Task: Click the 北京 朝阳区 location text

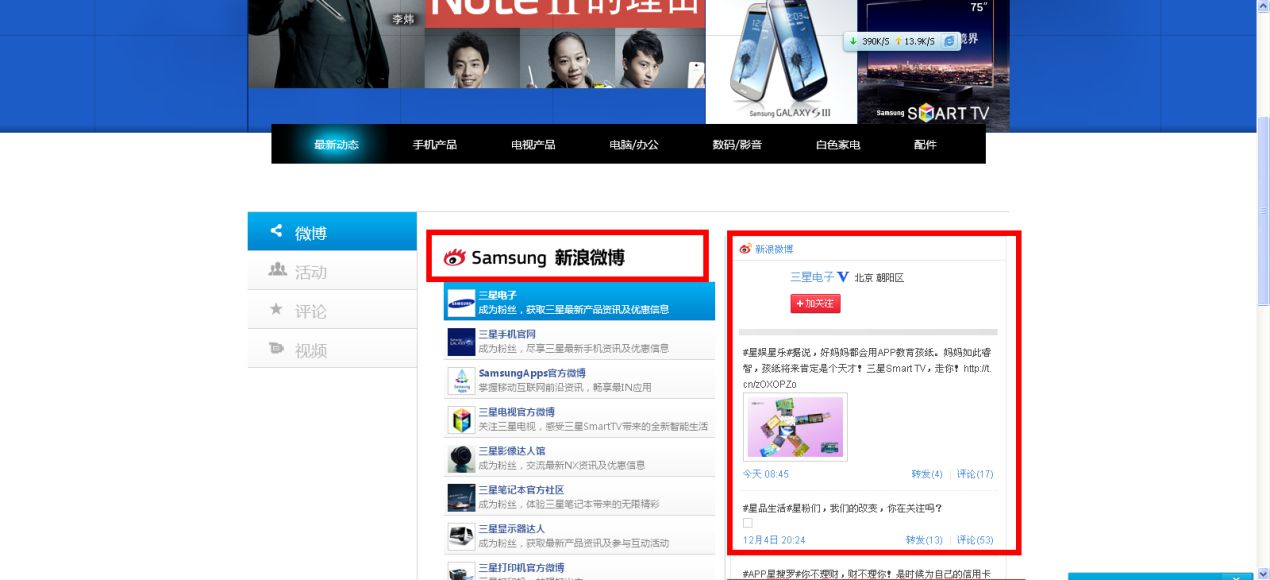Action: pyautogui.click(x=879, y=278)
